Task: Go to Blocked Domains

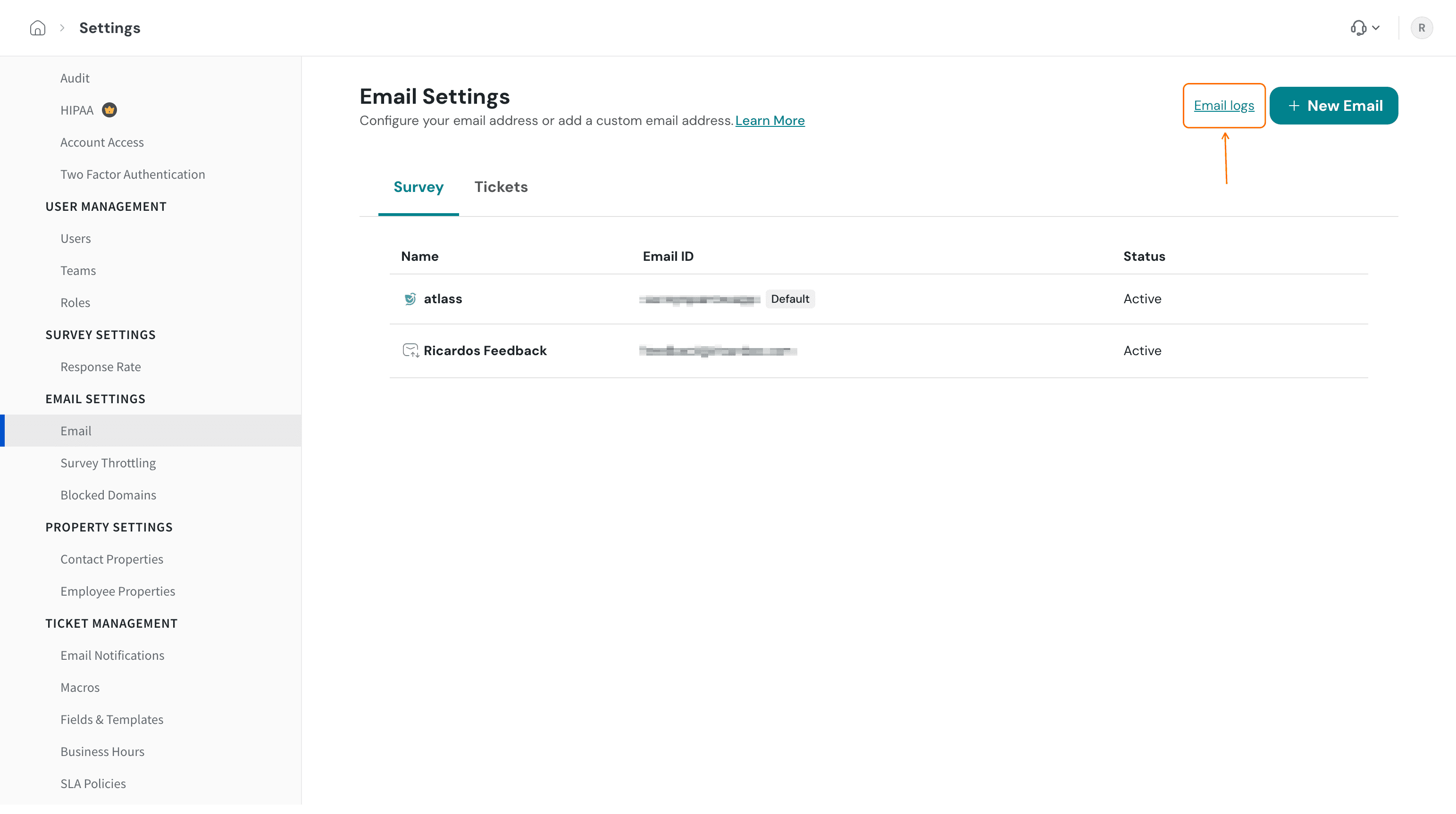Action: tap(108, 495)
